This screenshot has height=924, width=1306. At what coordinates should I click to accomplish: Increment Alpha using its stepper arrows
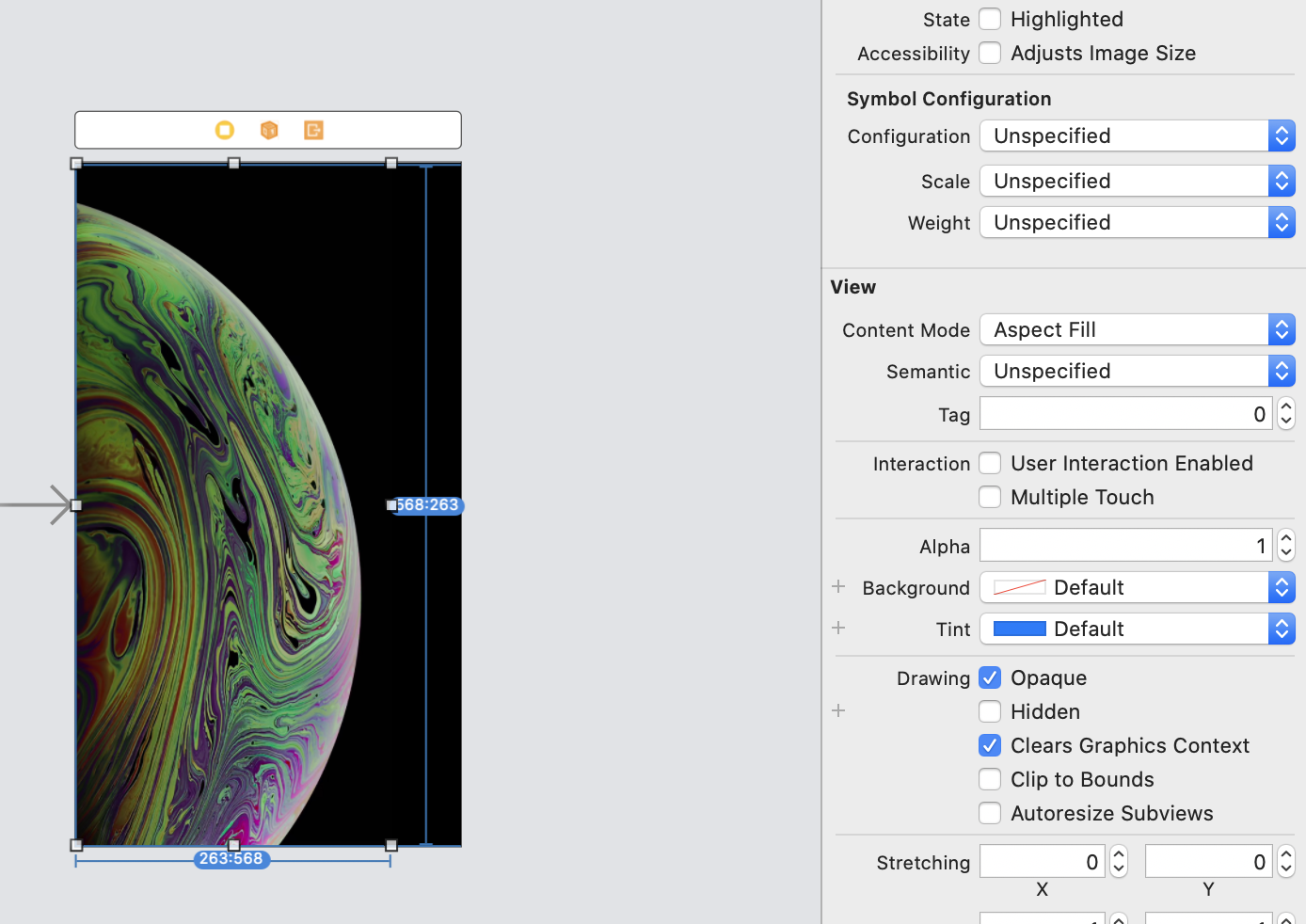point(1285,539)
